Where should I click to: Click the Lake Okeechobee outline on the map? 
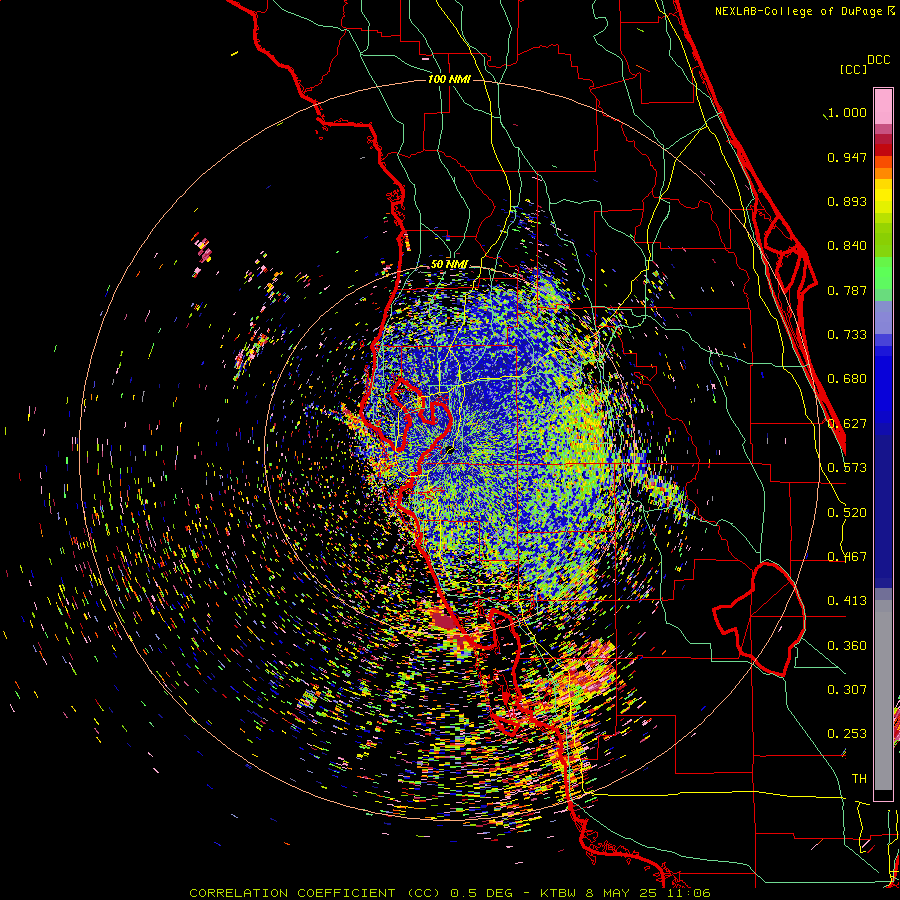[760, 619]
